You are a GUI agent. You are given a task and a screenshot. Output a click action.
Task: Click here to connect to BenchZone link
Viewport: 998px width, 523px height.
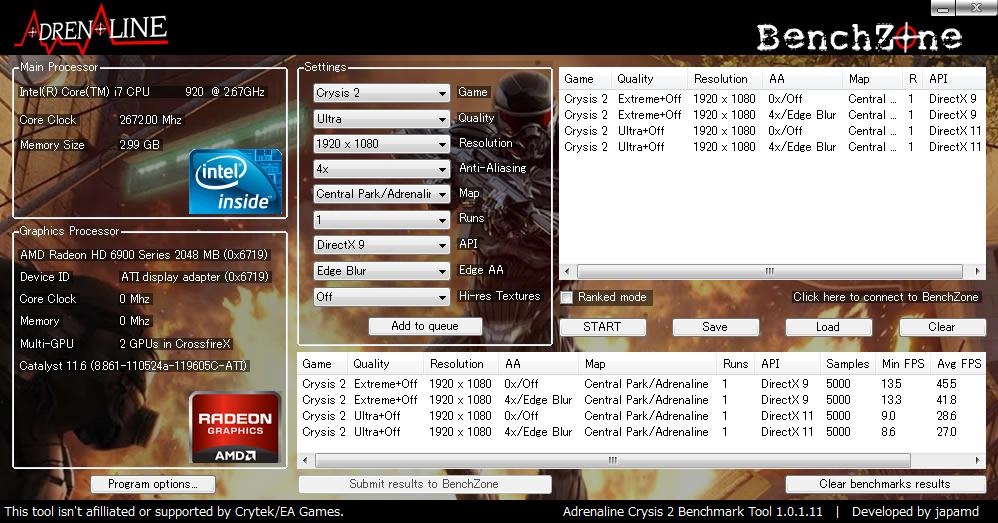coord(885,297)
